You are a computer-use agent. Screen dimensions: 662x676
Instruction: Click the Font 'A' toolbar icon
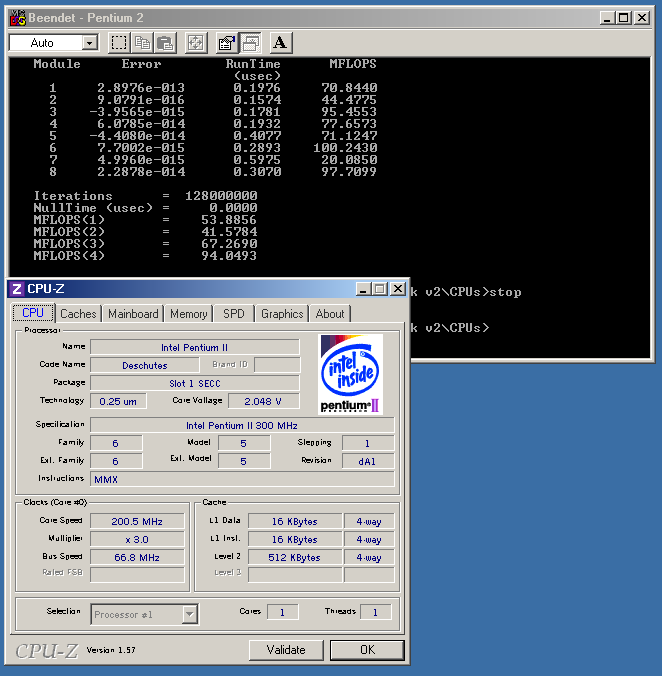[281, 43]
